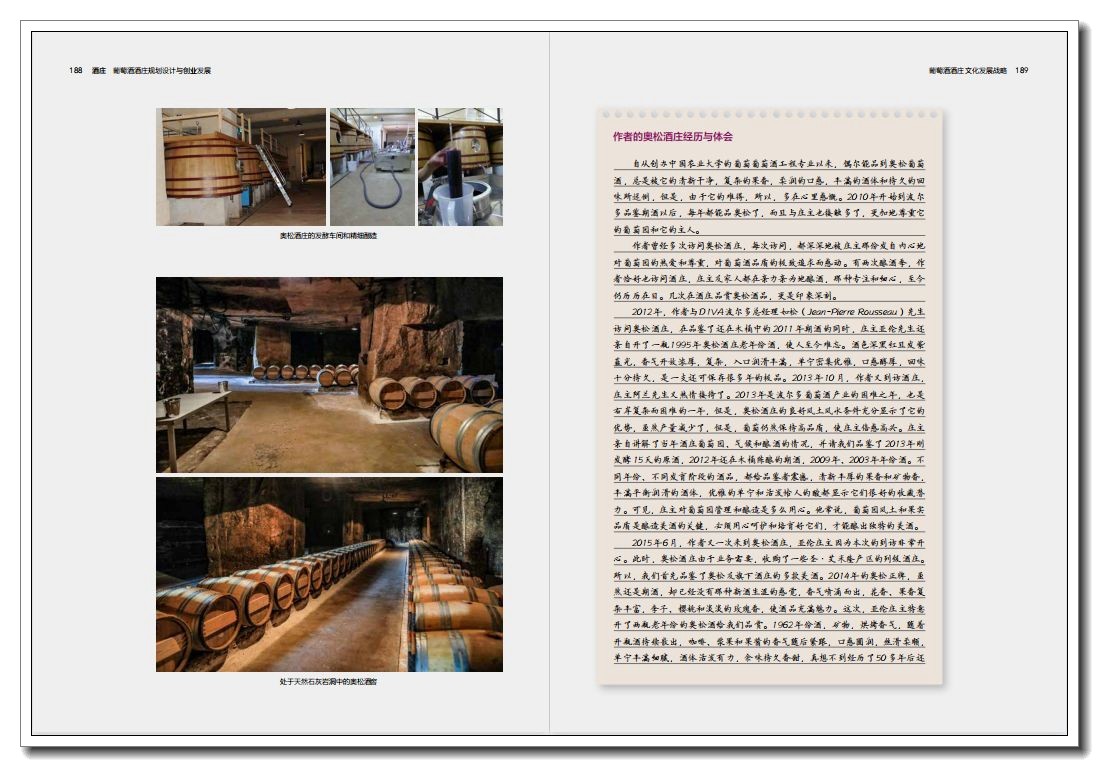Open the photo with the white bucket
The height and width of the screenshot is (767, 1099).
[x=460, y=166]
